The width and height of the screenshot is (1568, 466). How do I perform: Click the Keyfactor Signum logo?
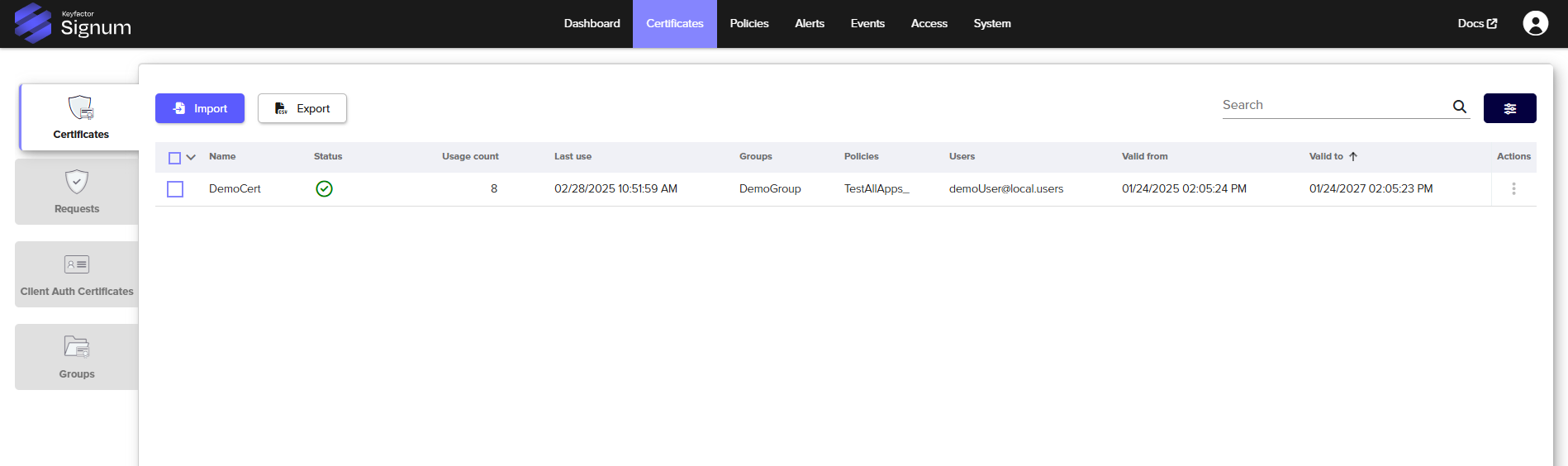tap(73, 23)
